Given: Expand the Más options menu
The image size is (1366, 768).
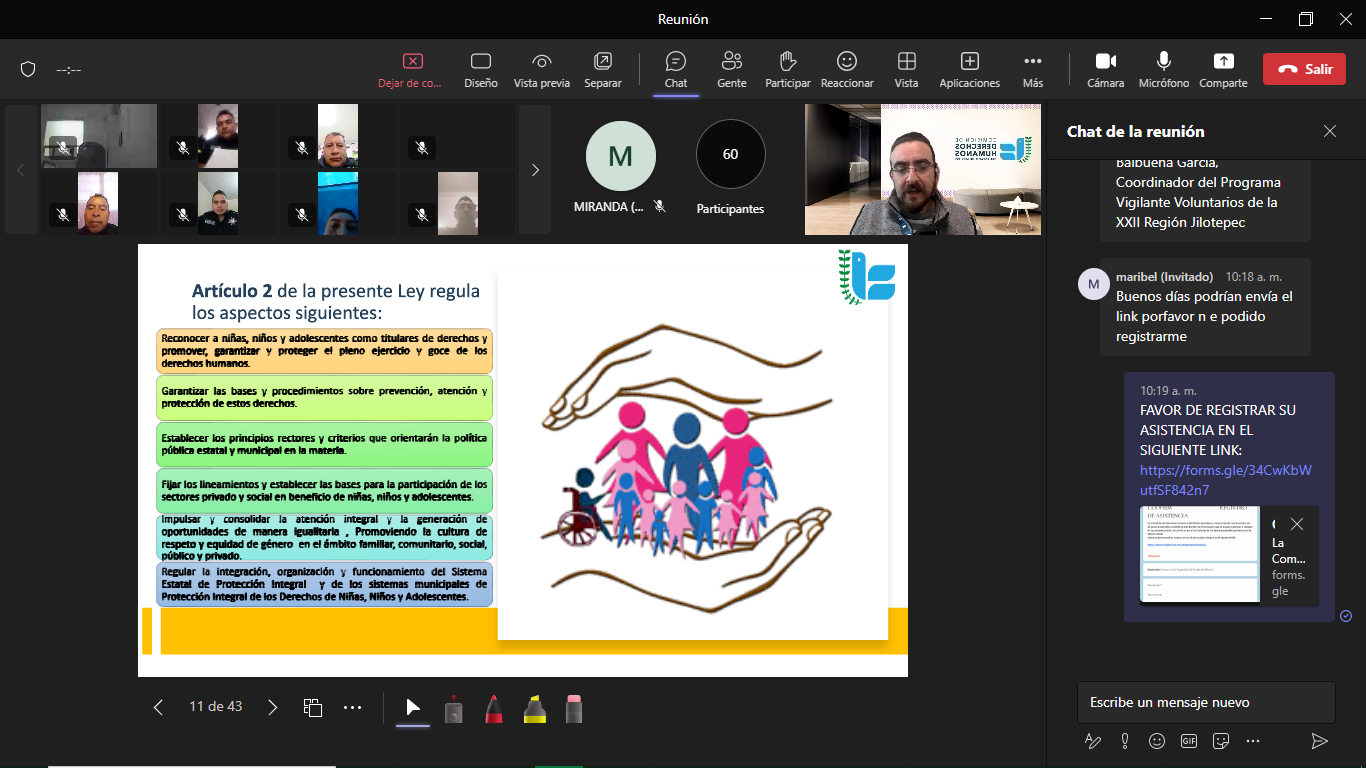Looking at the screenshot, I should (1033, 69).
